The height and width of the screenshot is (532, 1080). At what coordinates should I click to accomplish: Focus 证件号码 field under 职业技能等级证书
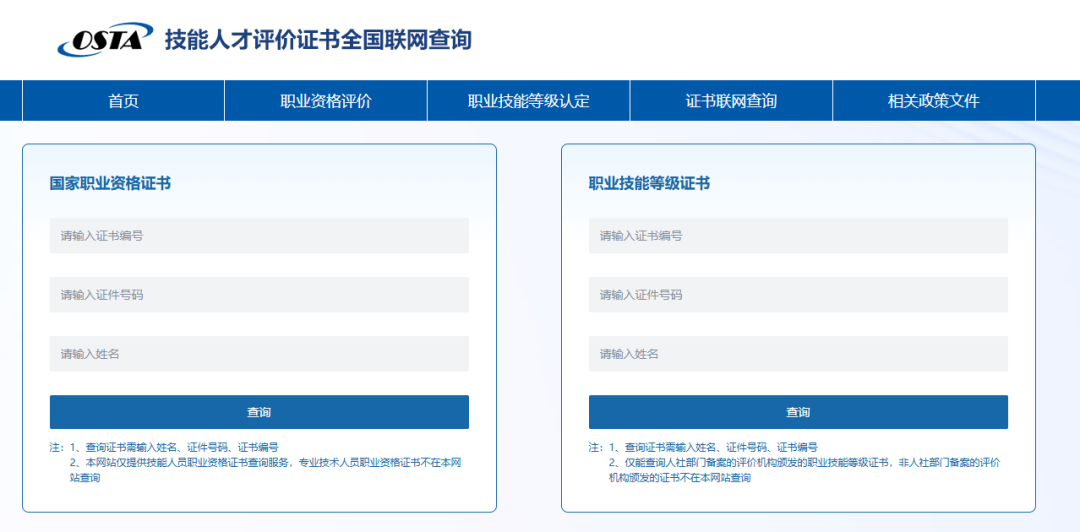[x=798, y=295]
